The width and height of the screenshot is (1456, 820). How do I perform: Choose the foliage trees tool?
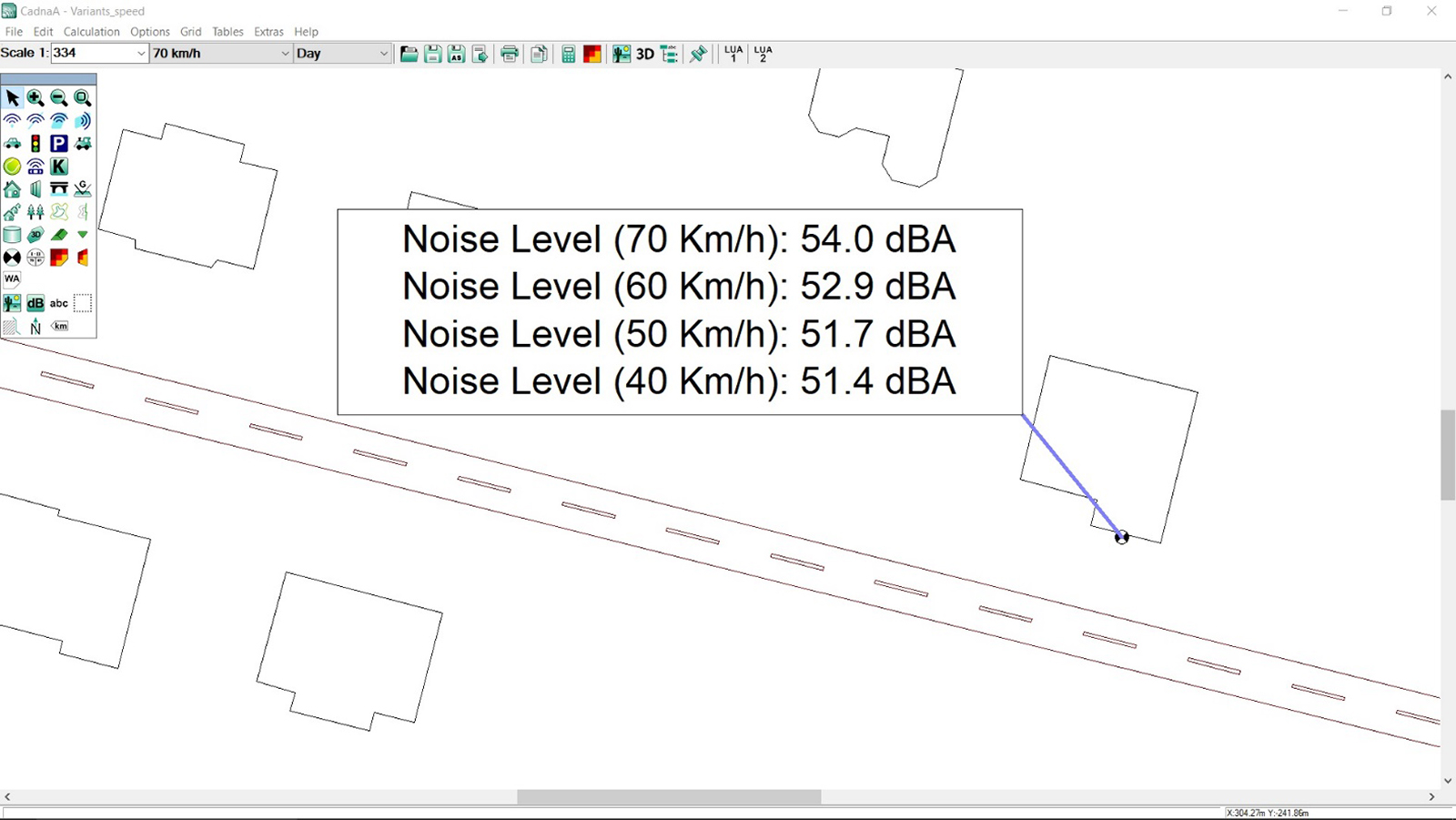click(x=35, y=212)
